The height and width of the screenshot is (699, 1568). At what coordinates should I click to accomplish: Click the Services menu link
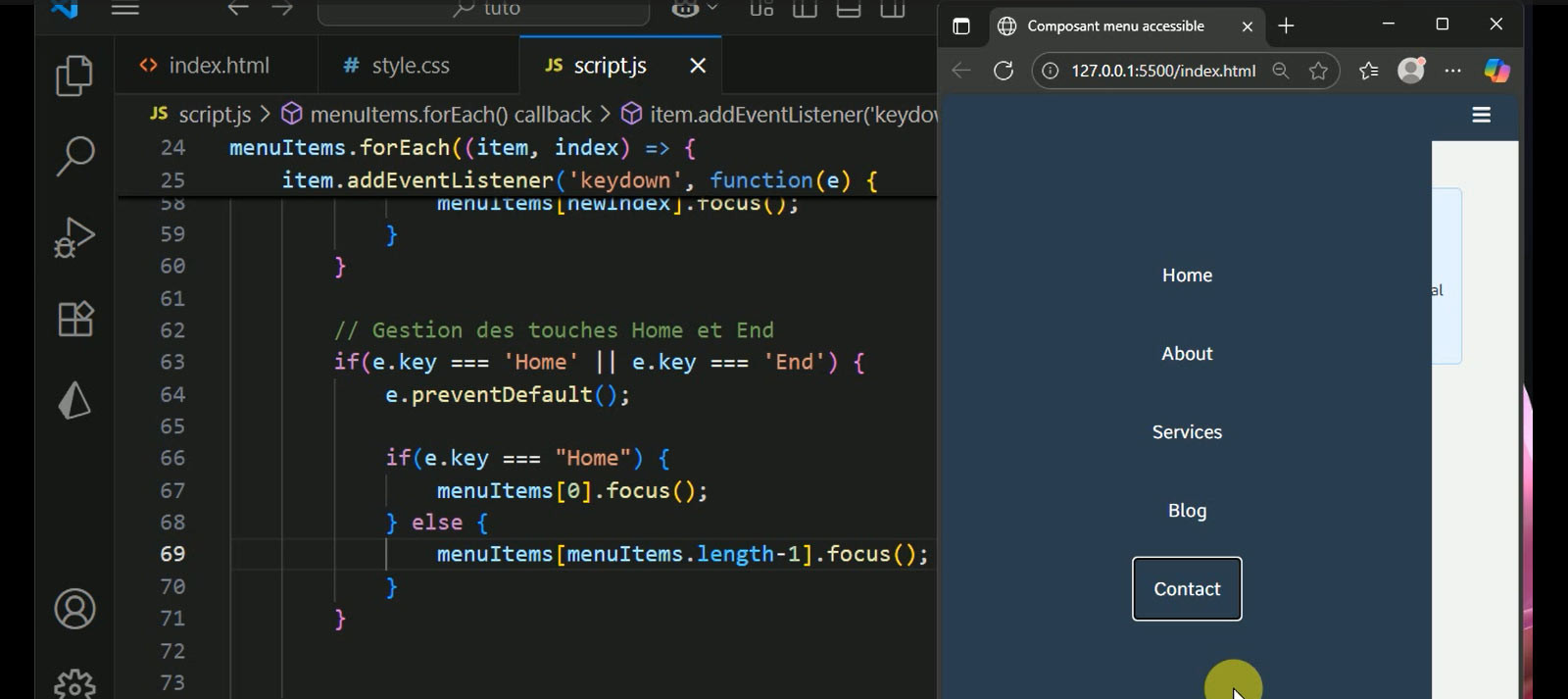tap(1186, 432)
